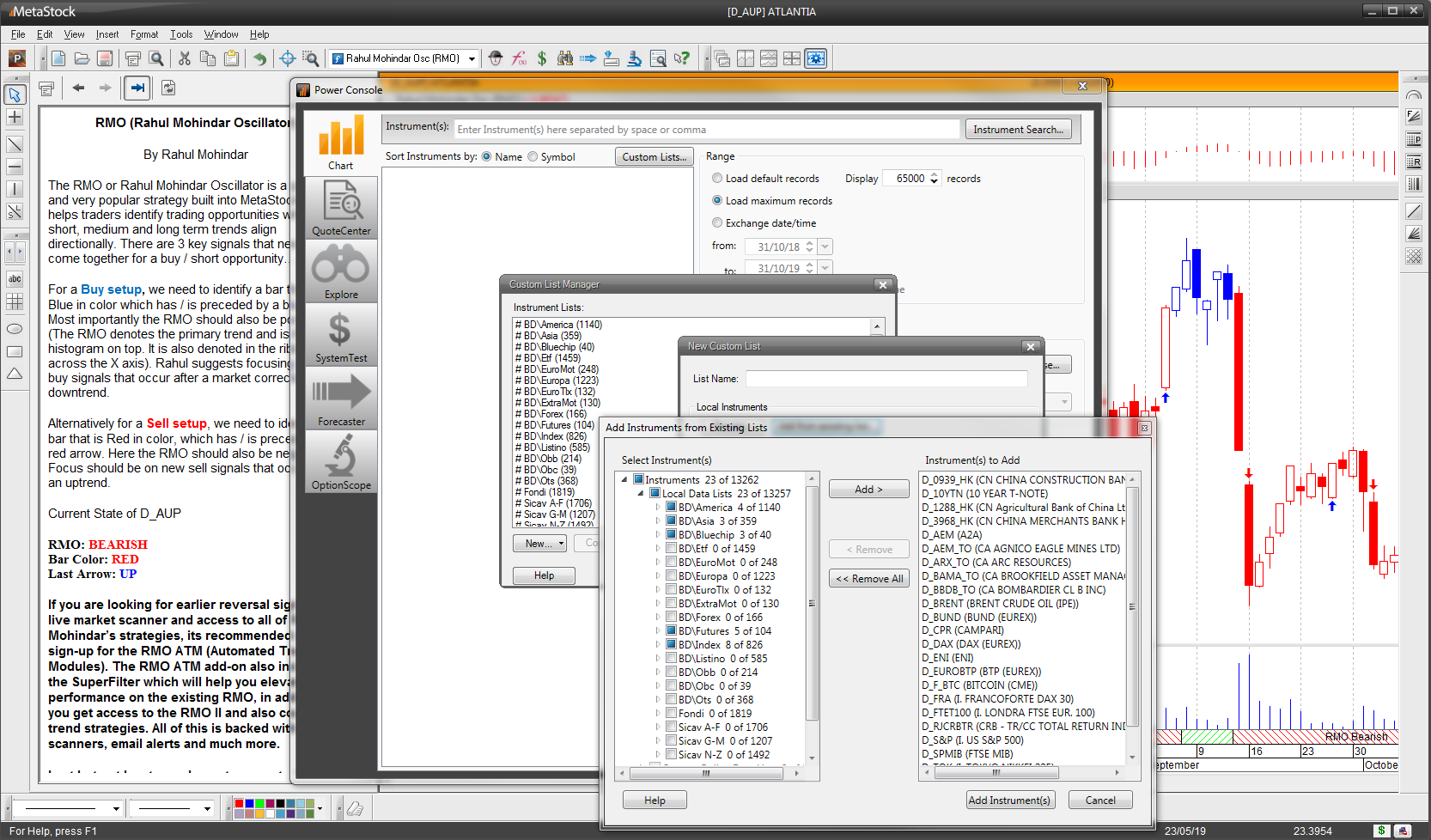1431x840 pixels.
Task: Open the Format menu
Action: pos(144,34)
